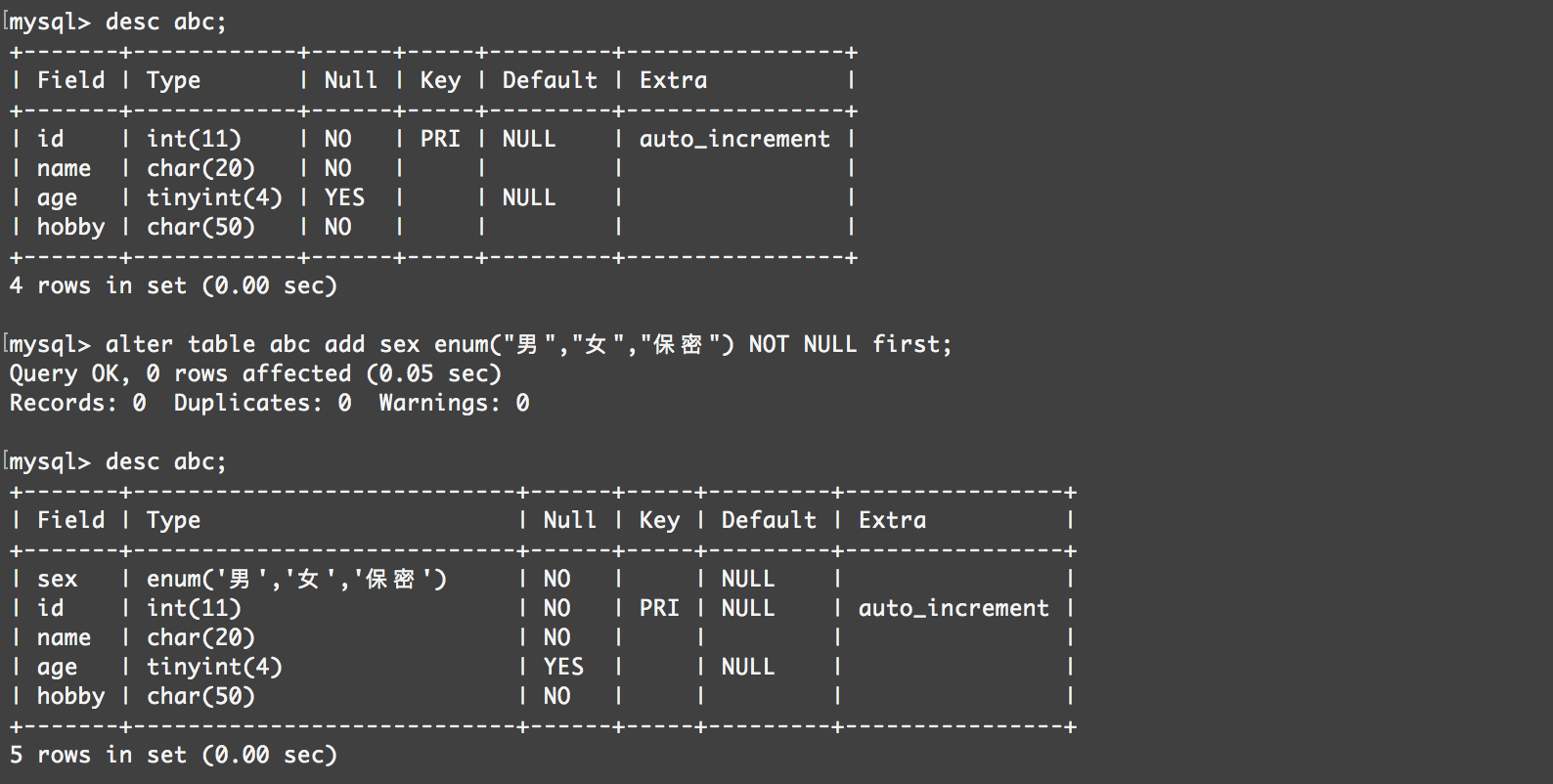The width and height of the screenshot is (1553, 784).
Task: Click "char(50)" in the second table
Action: (x=200, y=696)
